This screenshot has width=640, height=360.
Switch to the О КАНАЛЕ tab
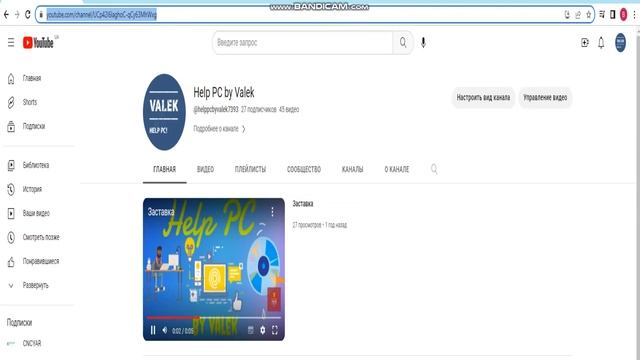tap(397, 169)
